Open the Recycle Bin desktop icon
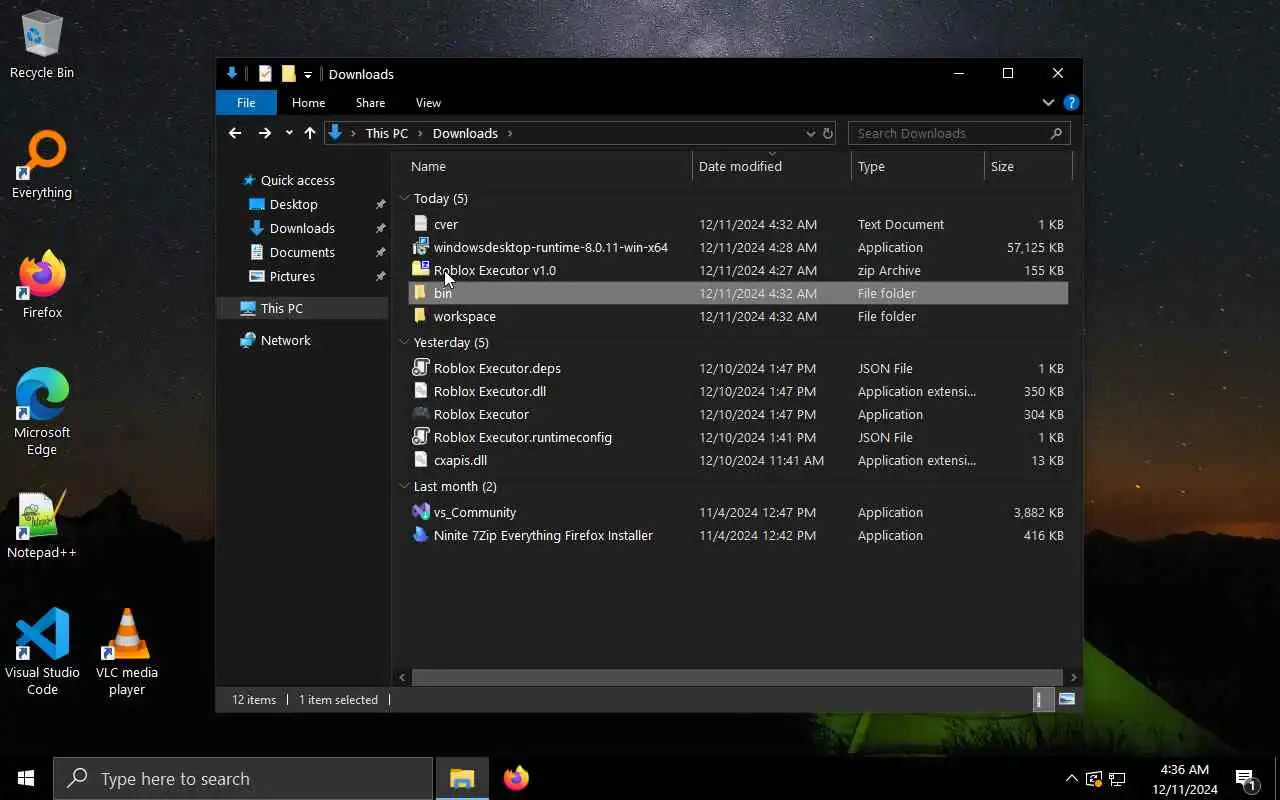 click(42, 45)
